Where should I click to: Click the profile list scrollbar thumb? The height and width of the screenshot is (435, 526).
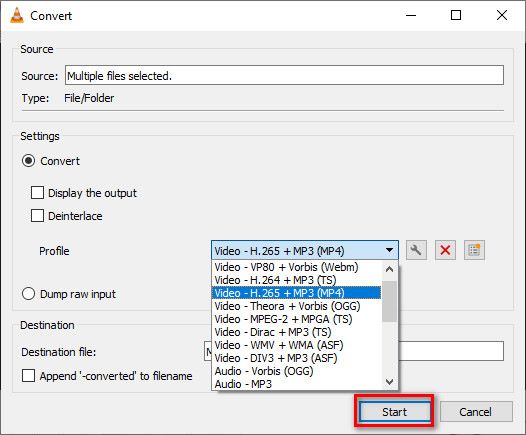point(389,302)
